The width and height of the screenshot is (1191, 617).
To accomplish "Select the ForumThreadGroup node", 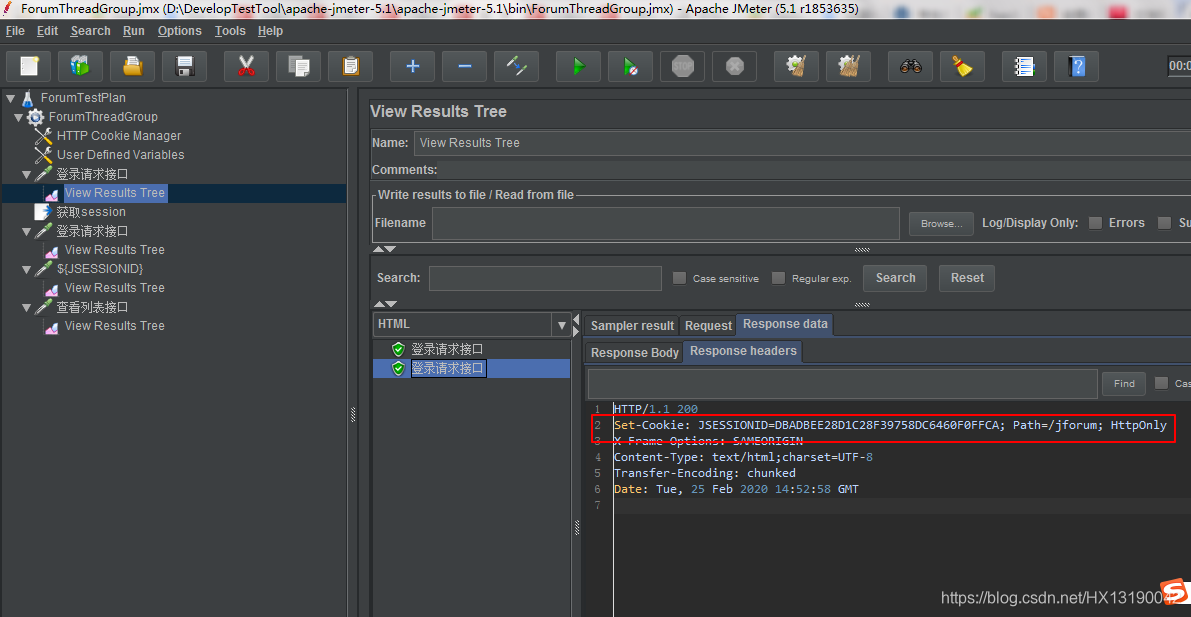I will pyautogui.click(x=103, y=117).
